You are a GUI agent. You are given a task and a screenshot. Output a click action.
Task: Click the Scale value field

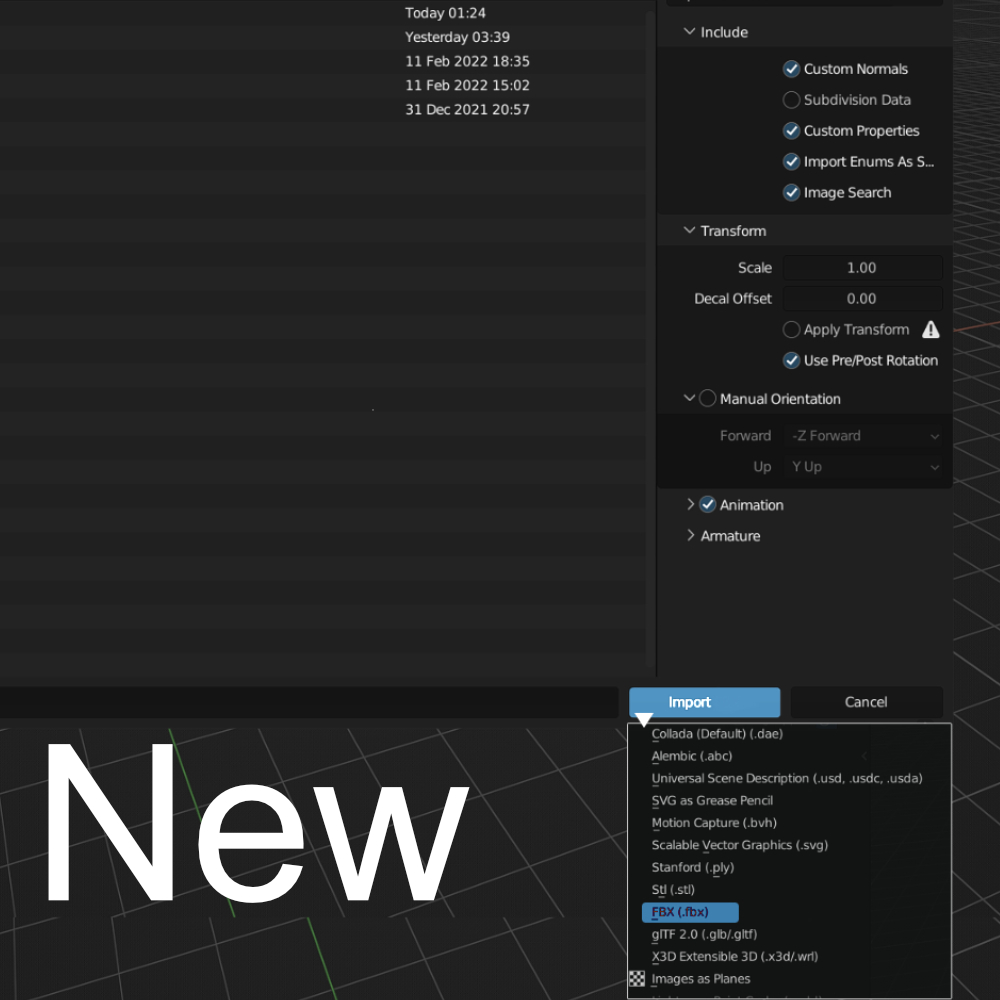click(863, 268)
